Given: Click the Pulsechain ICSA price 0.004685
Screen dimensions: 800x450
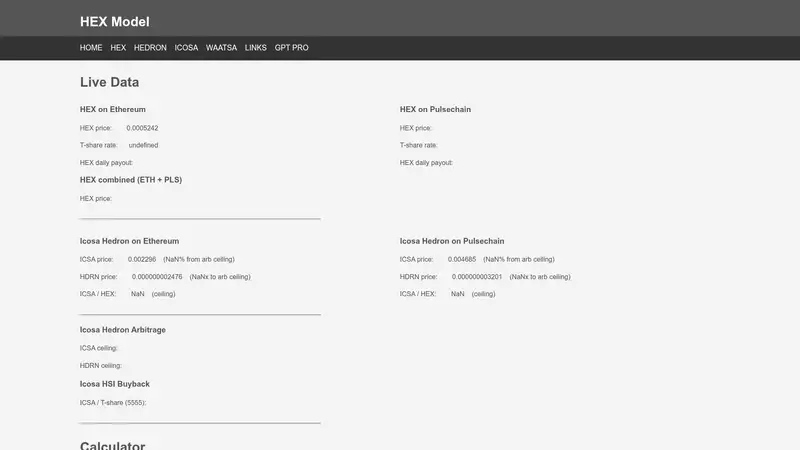Looking at the screenshot, I should click(462, 259).
